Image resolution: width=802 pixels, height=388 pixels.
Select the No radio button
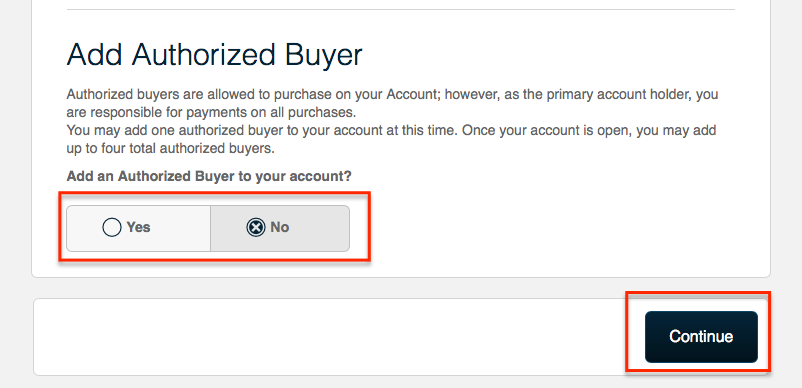(x=280, y=228)
